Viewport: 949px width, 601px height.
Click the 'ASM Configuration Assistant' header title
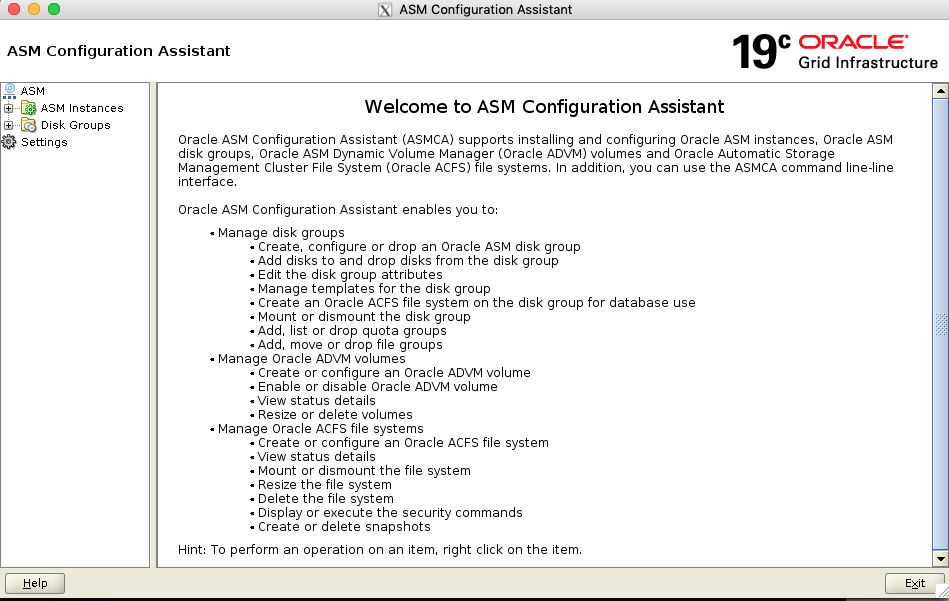[119, 51]
